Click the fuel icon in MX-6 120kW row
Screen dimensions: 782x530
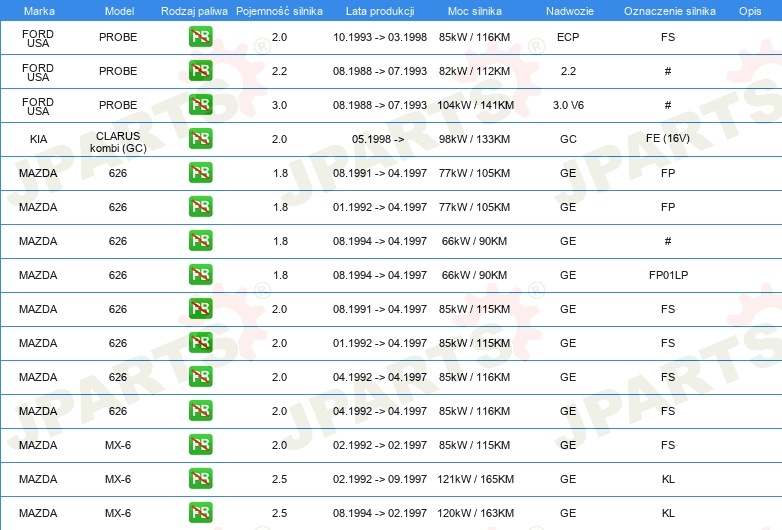click(200, 513)
